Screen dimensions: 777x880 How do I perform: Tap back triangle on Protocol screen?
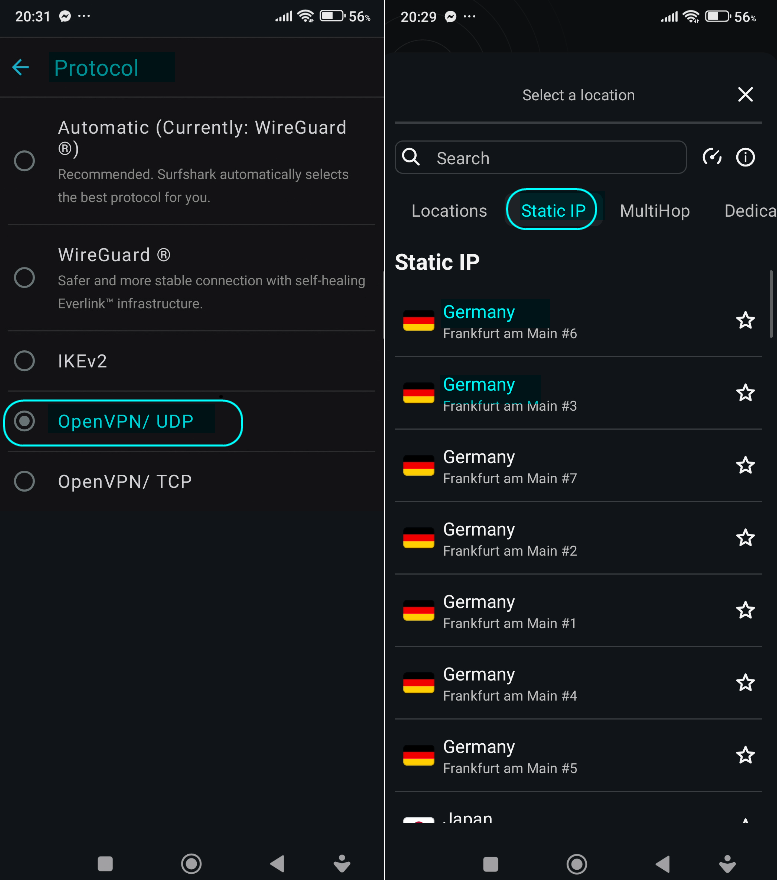tap(277, 863)
